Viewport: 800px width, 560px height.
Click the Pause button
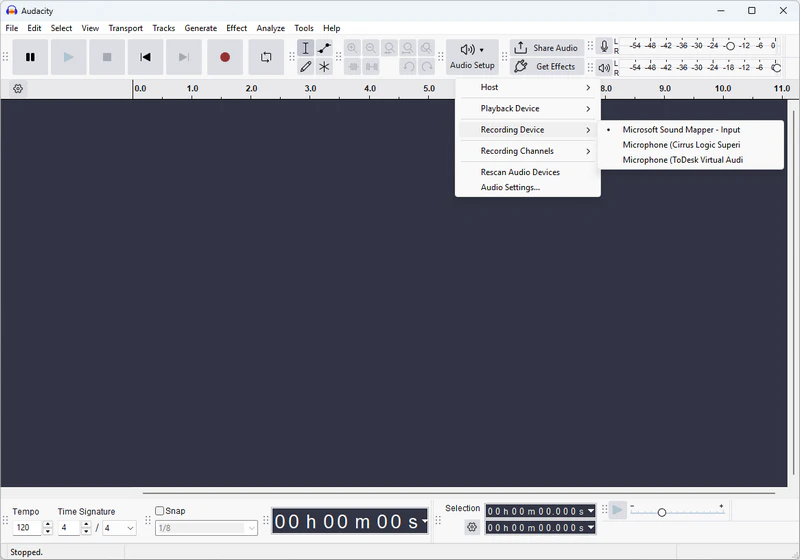(30, 57)
